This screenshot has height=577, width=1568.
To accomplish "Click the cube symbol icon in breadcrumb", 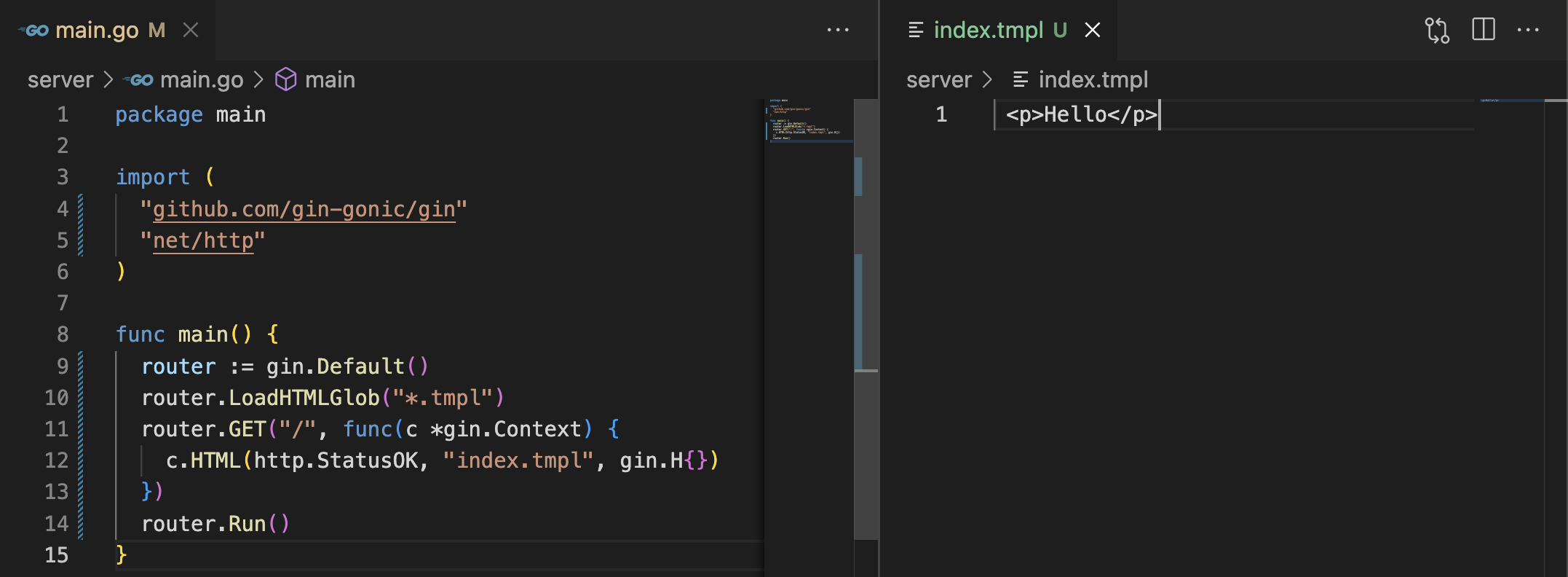I will click(285, 79).
